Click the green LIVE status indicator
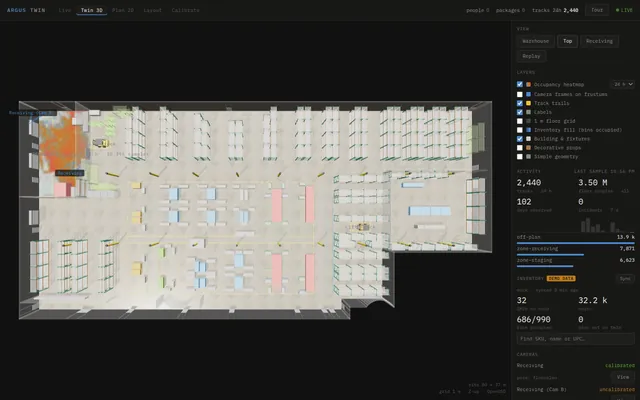Image resolution: width=640 pixels, height=400 pixels. [624, 10]
